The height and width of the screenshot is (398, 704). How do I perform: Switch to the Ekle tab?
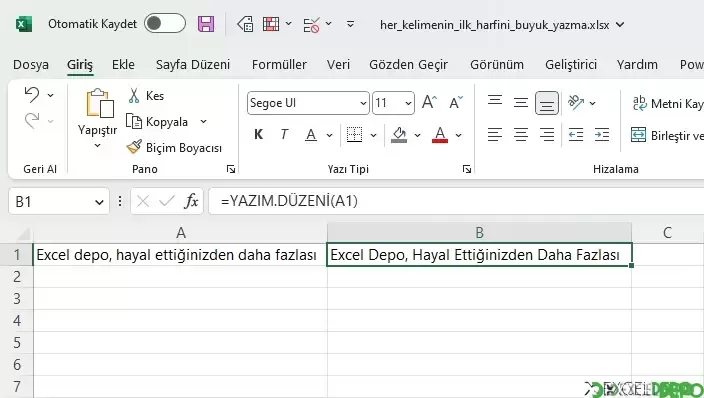point(123,65)
